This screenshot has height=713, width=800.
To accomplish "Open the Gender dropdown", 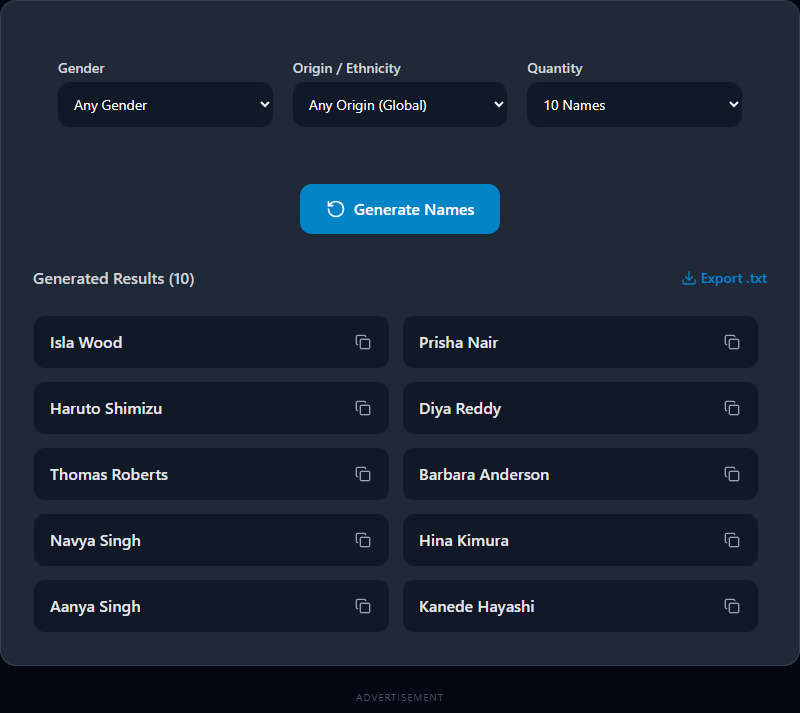I will [x=165, y=105].
